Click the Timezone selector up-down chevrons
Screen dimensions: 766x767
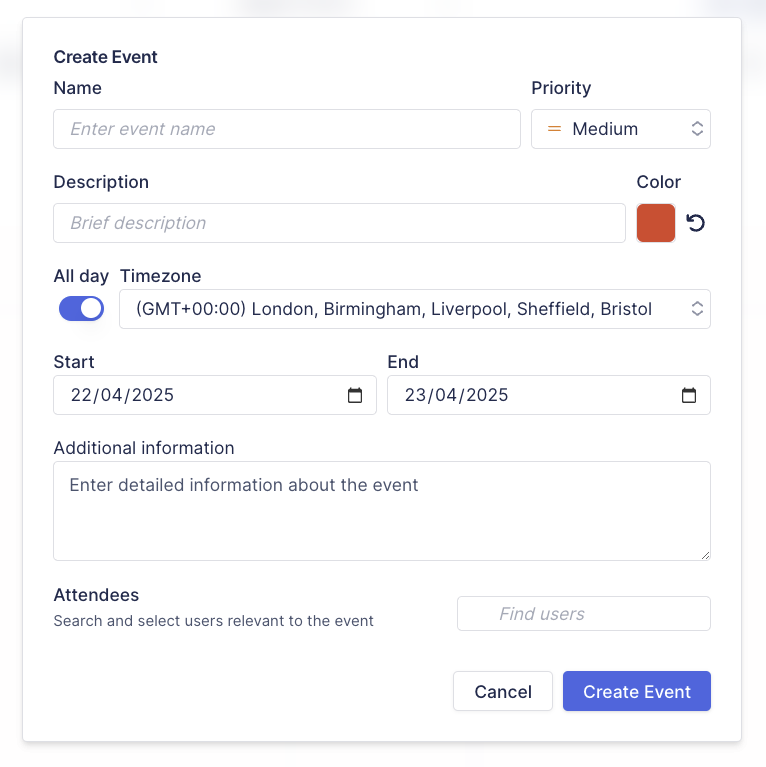pos(697,309)
